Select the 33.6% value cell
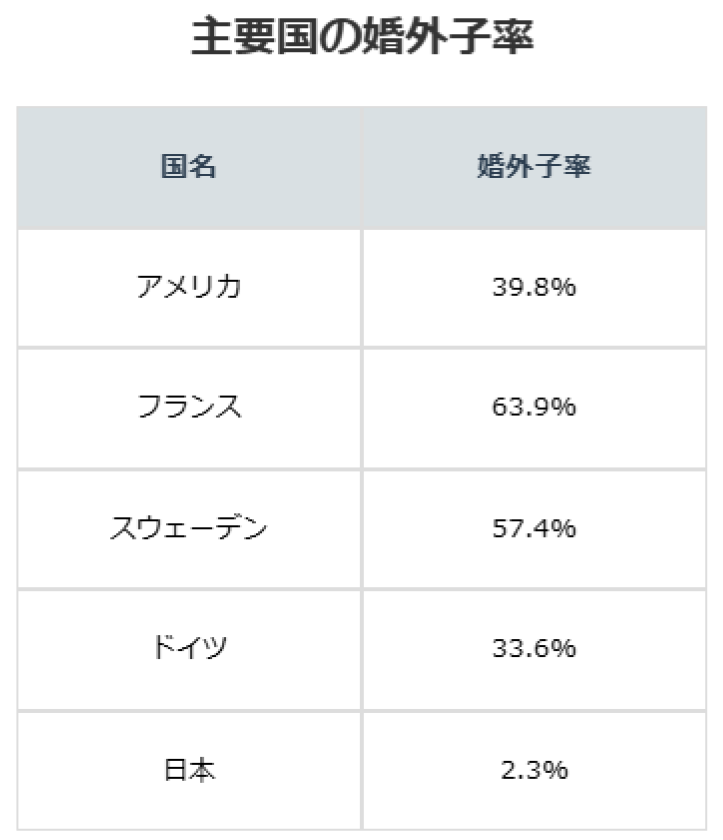The width and height of the screenshot is (723, 840). [x=534, y=649]
